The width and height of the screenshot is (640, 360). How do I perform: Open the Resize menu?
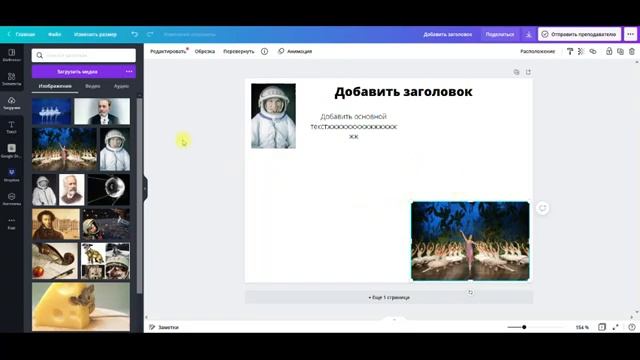(96, 34)
